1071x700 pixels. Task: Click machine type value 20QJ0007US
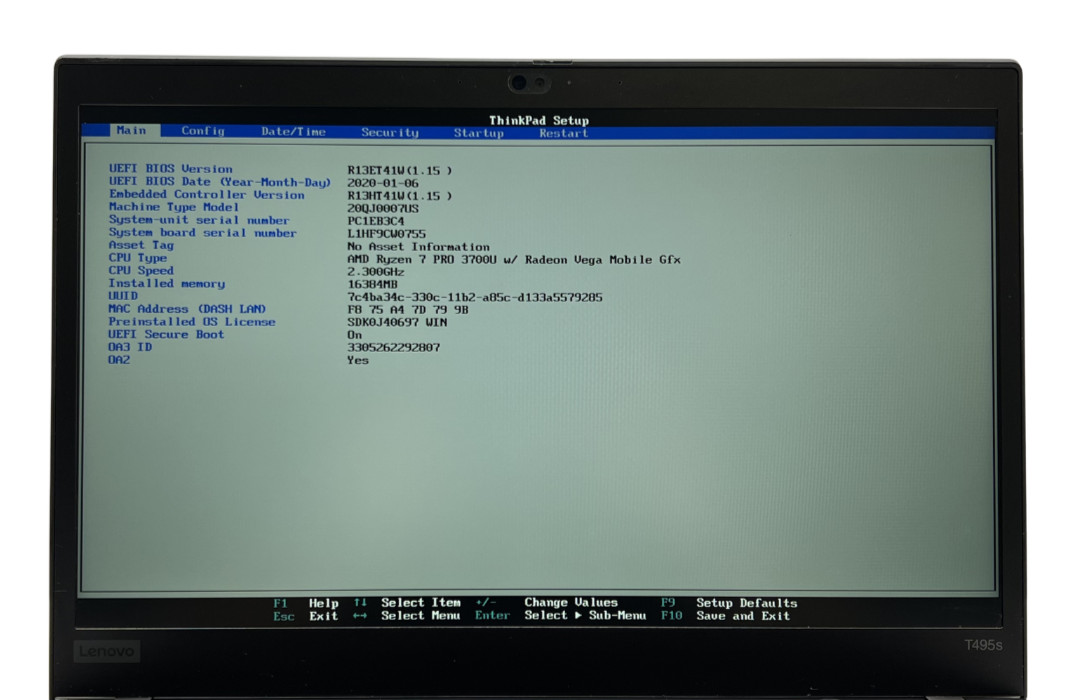click(382, 208)
